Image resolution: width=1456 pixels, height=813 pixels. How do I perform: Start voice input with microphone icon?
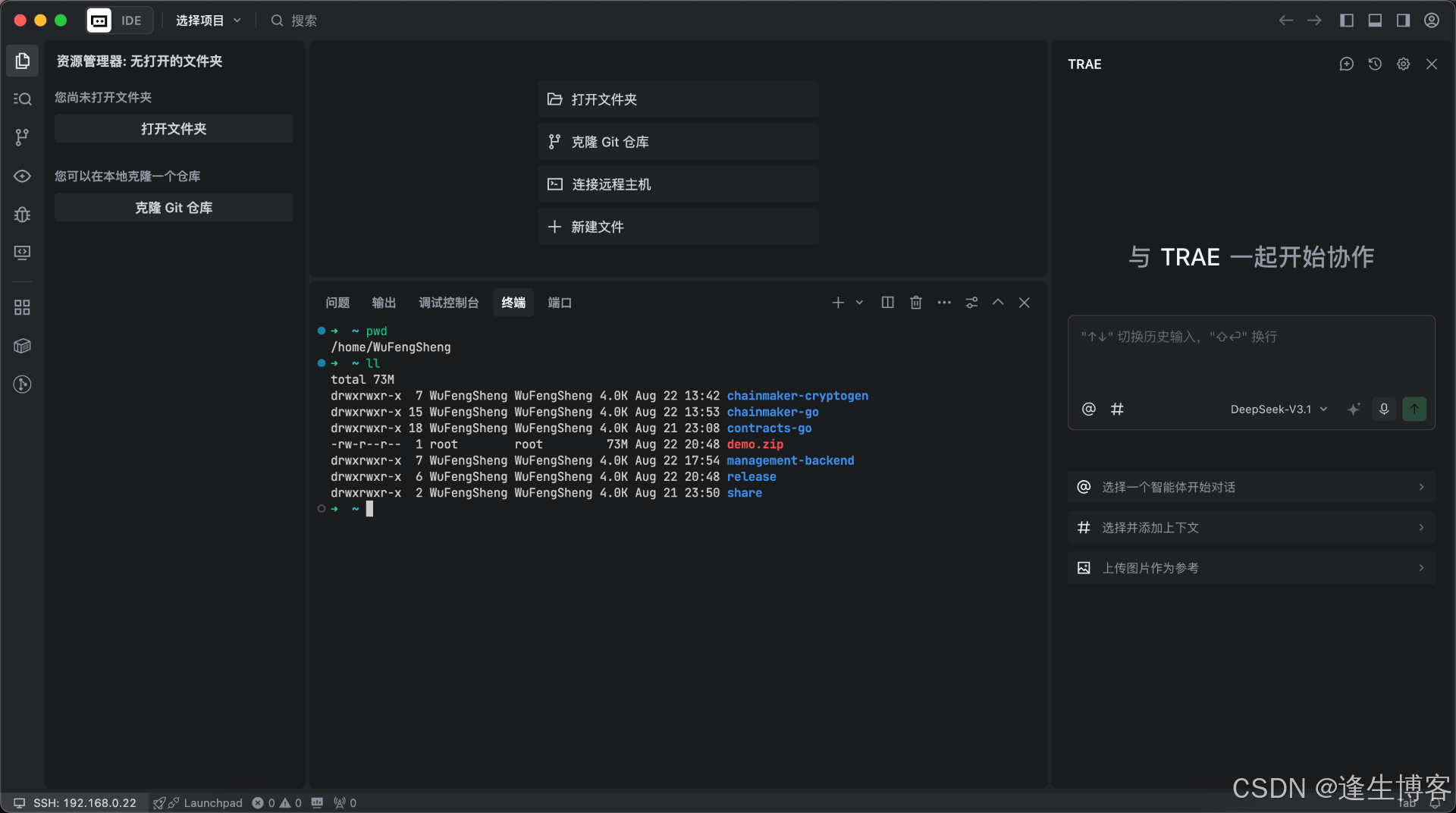point(1384,410)
